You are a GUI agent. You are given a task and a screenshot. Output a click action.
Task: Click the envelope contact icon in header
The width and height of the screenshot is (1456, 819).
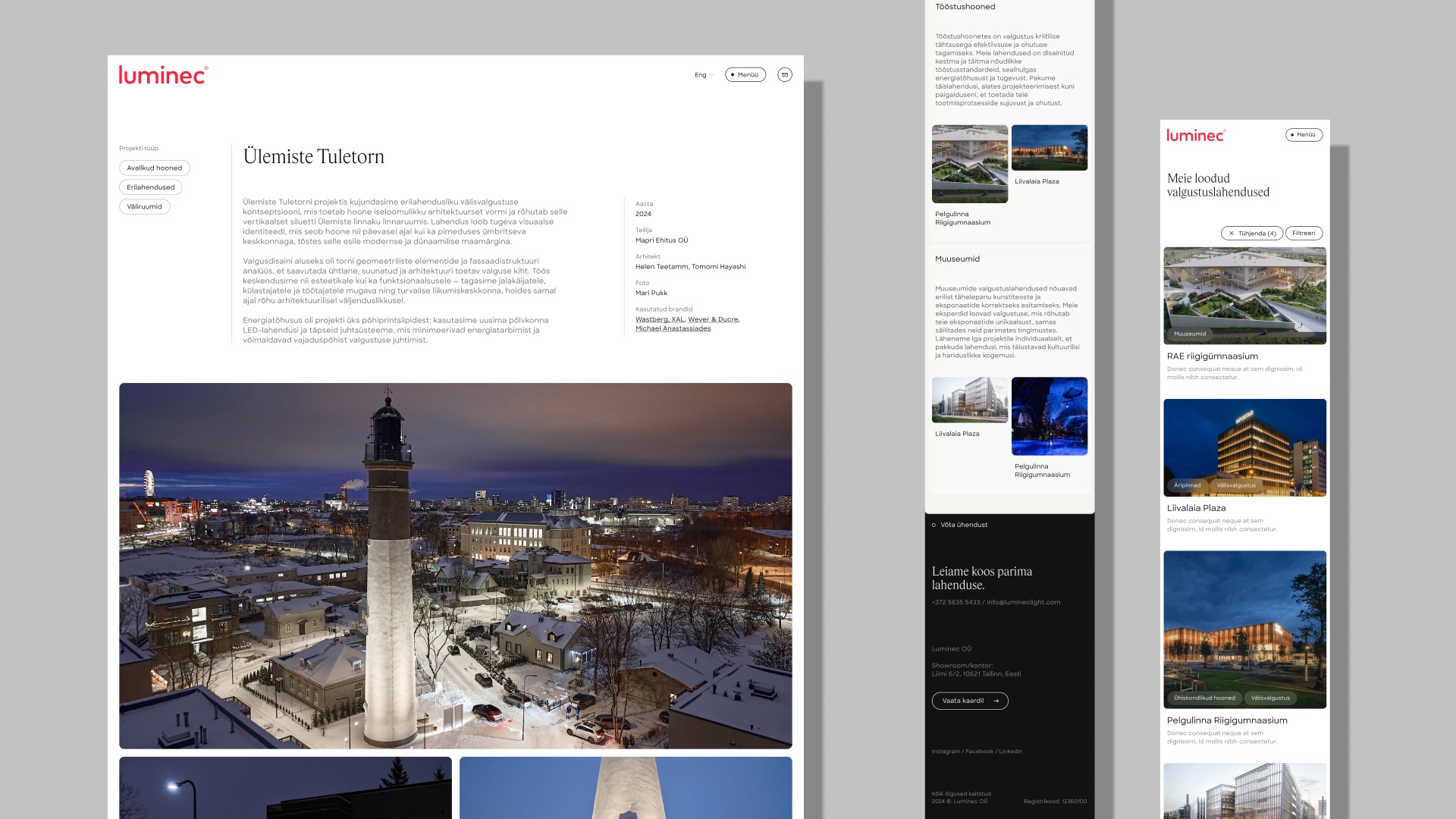coord(785,74)
